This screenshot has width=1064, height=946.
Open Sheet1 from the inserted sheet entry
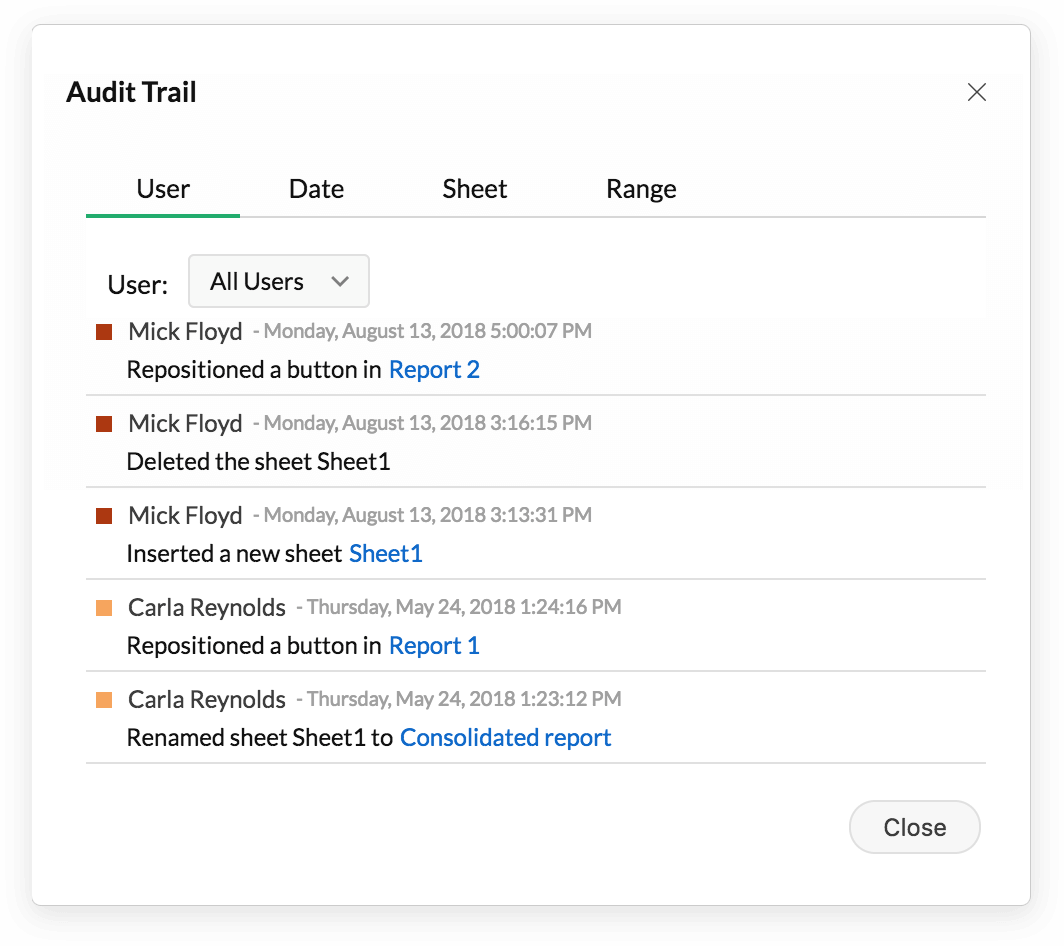pos(385,553)
